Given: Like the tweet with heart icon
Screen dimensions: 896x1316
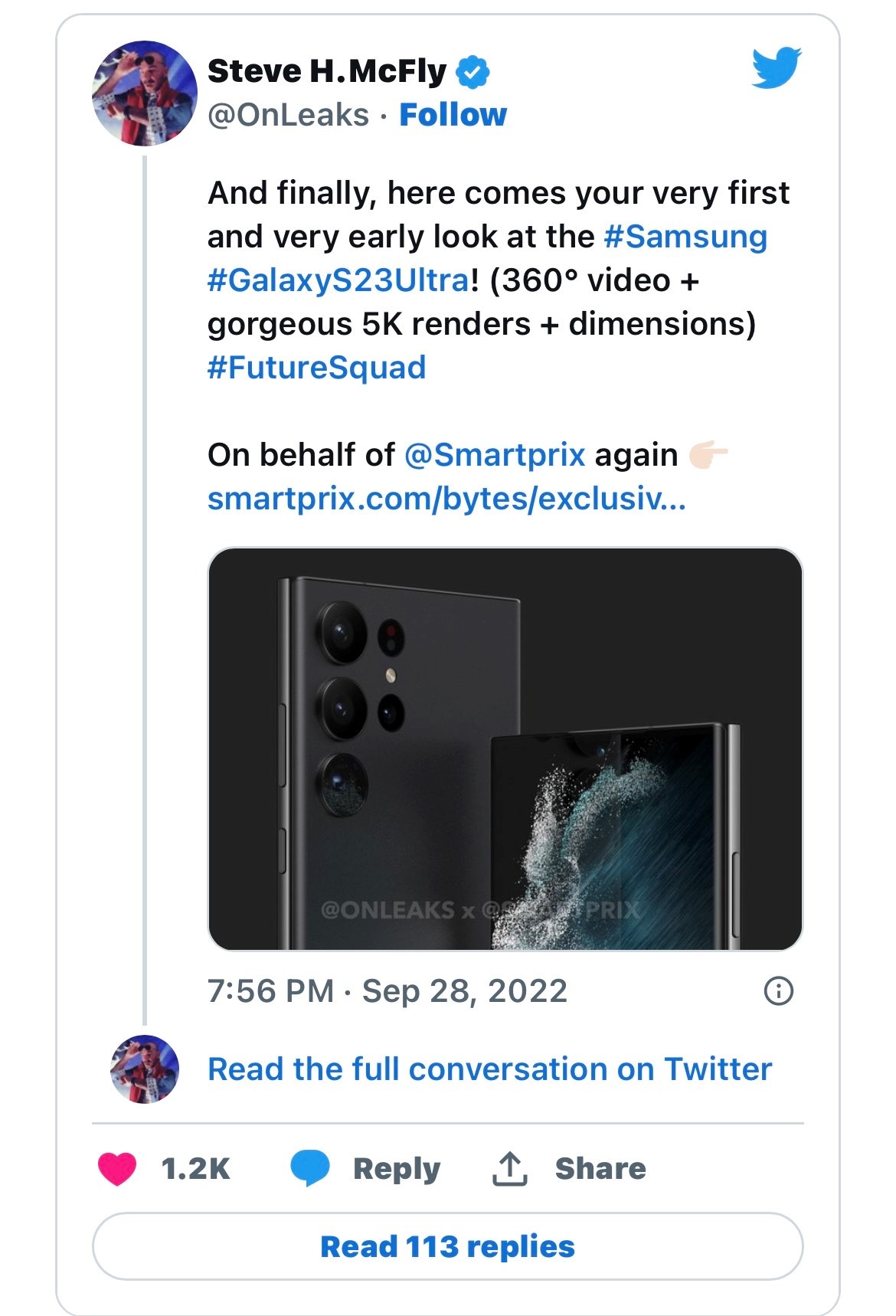Looking at the screenshot, I should tap(117, 1169).
